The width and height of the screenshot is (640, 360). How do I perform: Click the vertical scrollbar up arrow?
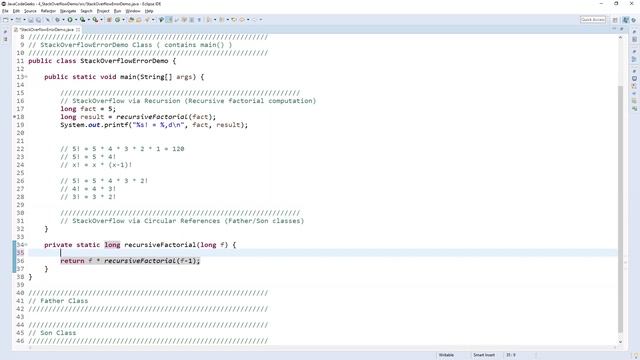620,37
